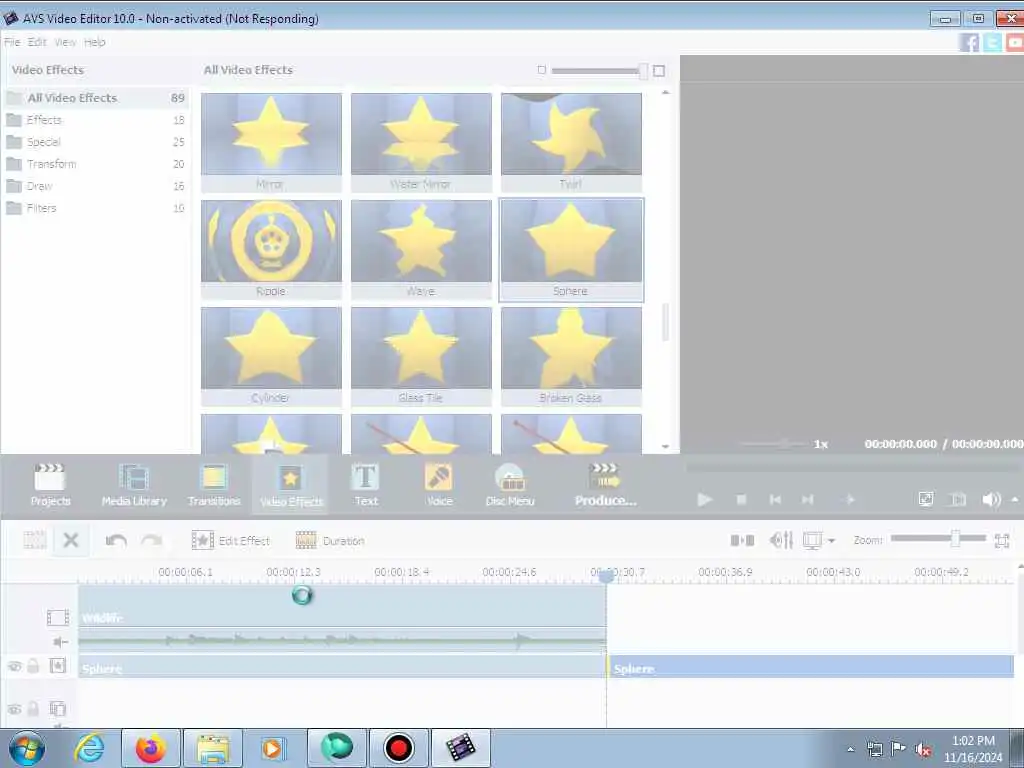Select the Glass Tile effect thumbnail
The width and height of the screenshot is (1024, 768).
point(421,356)
